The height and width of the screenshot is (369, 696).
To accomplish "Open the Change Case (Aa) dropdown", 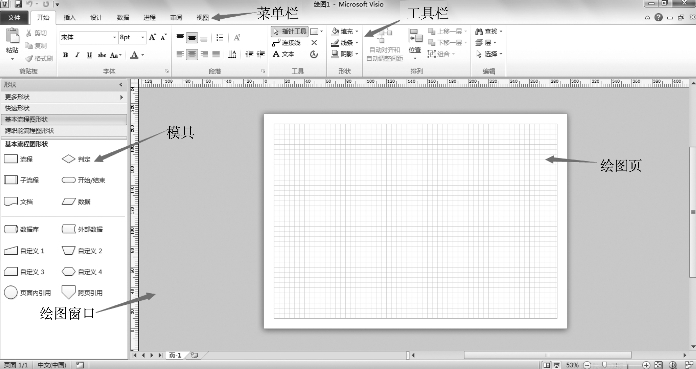I will click(115, 55).
